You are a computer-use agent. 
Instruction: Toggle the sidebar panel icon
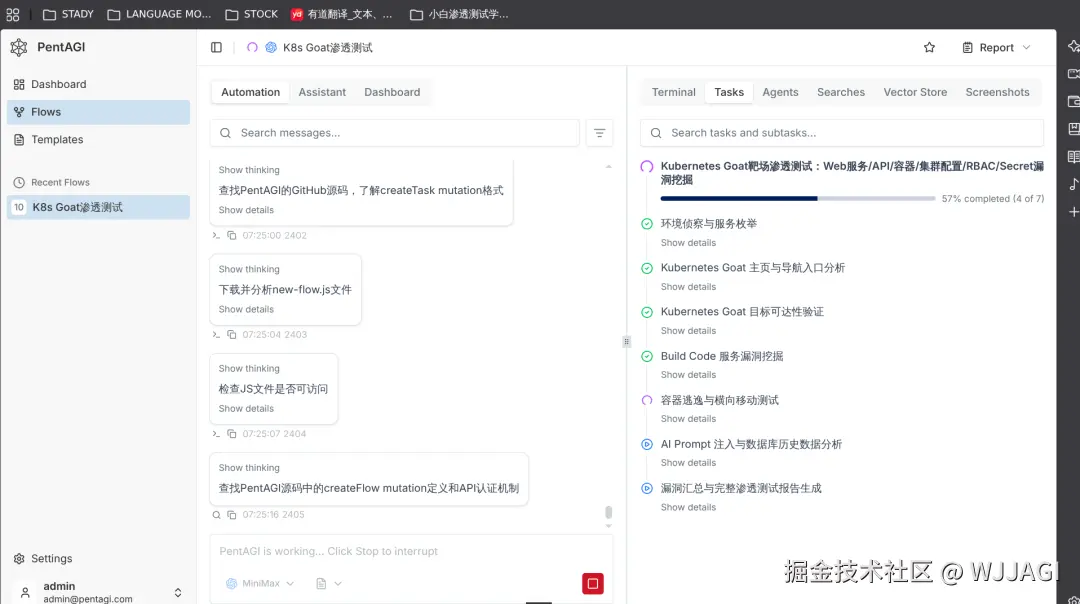pos(216,48)
